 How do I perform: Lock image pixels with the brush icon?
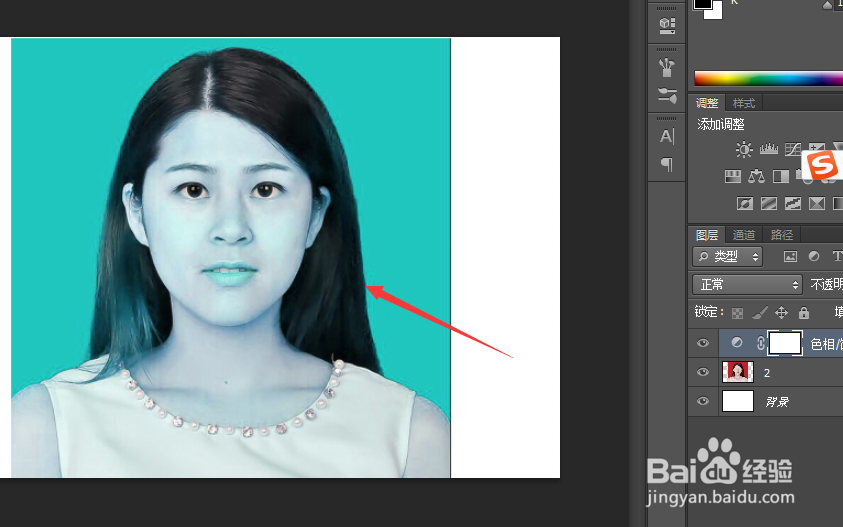pyautogui.click(x=760, y=312)
